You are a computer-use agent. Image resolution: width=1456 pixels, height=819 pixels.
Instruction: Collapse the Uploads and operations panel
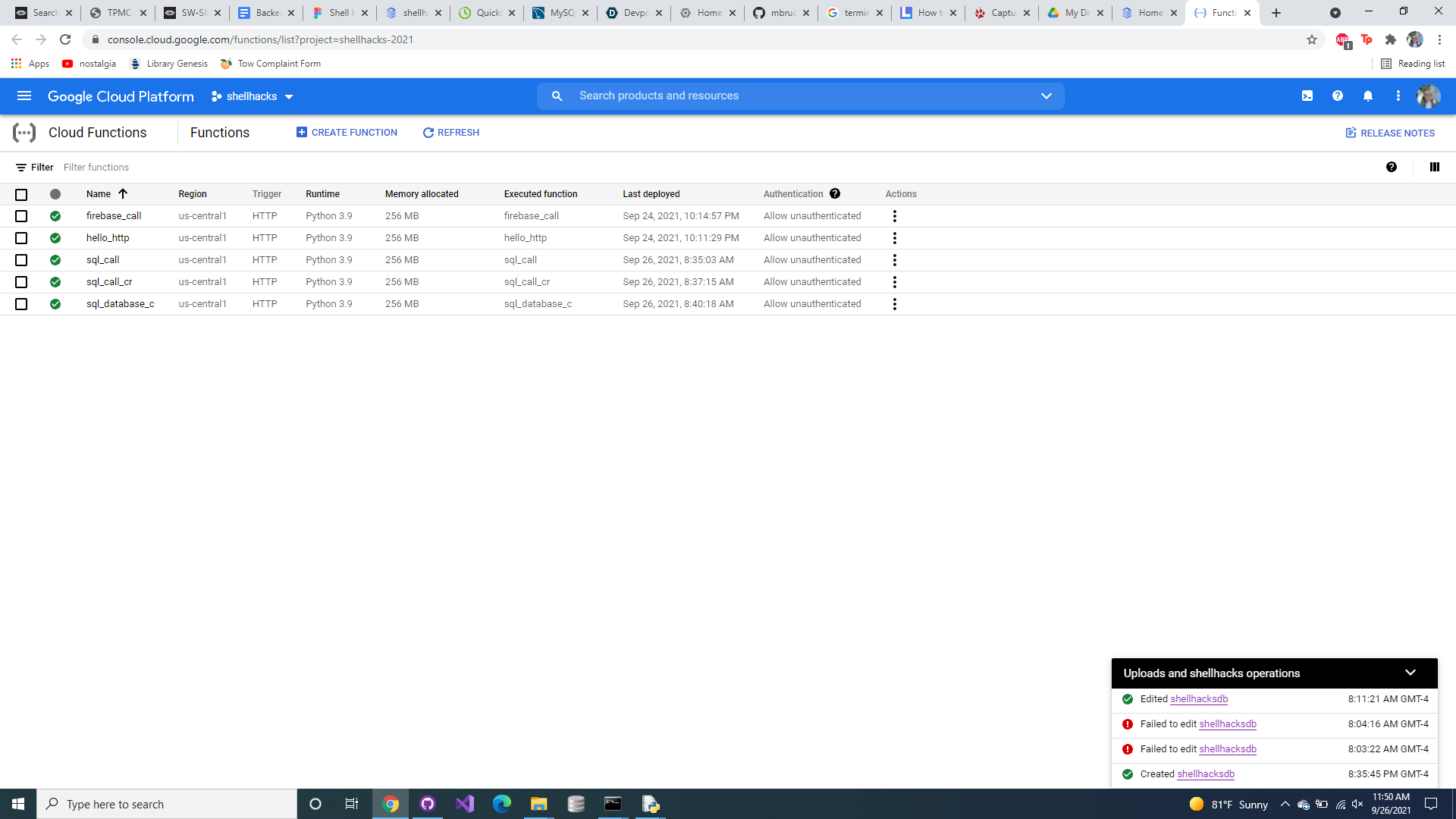click(1410, 673)
